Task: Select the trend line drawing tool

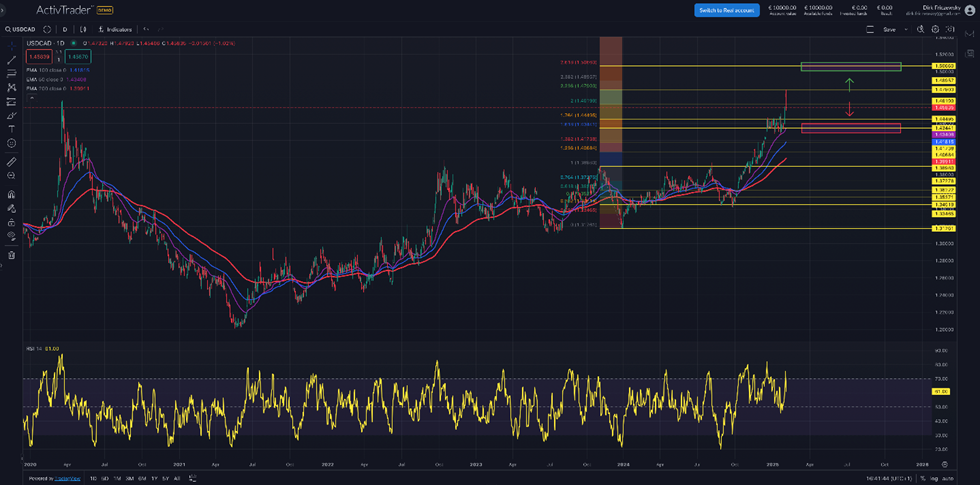Action: point(11,59)
